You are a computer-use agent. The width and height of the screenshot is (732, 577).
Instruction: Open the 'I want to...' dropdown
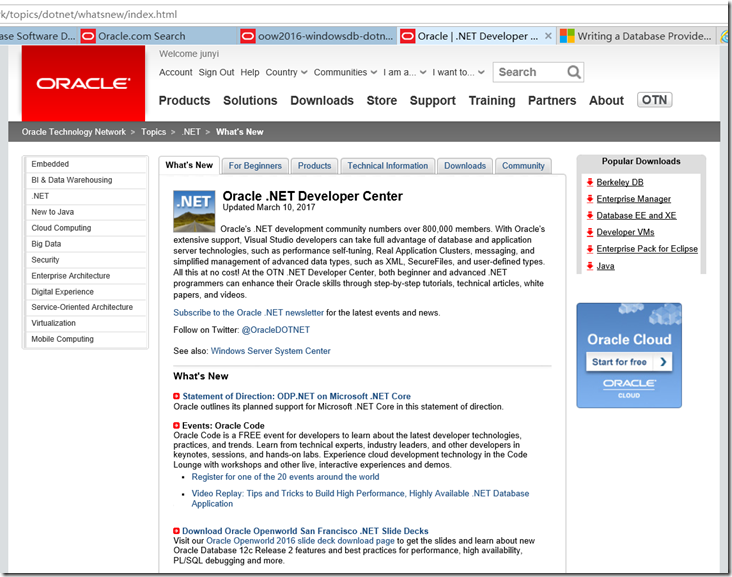(x=458, y=72)
